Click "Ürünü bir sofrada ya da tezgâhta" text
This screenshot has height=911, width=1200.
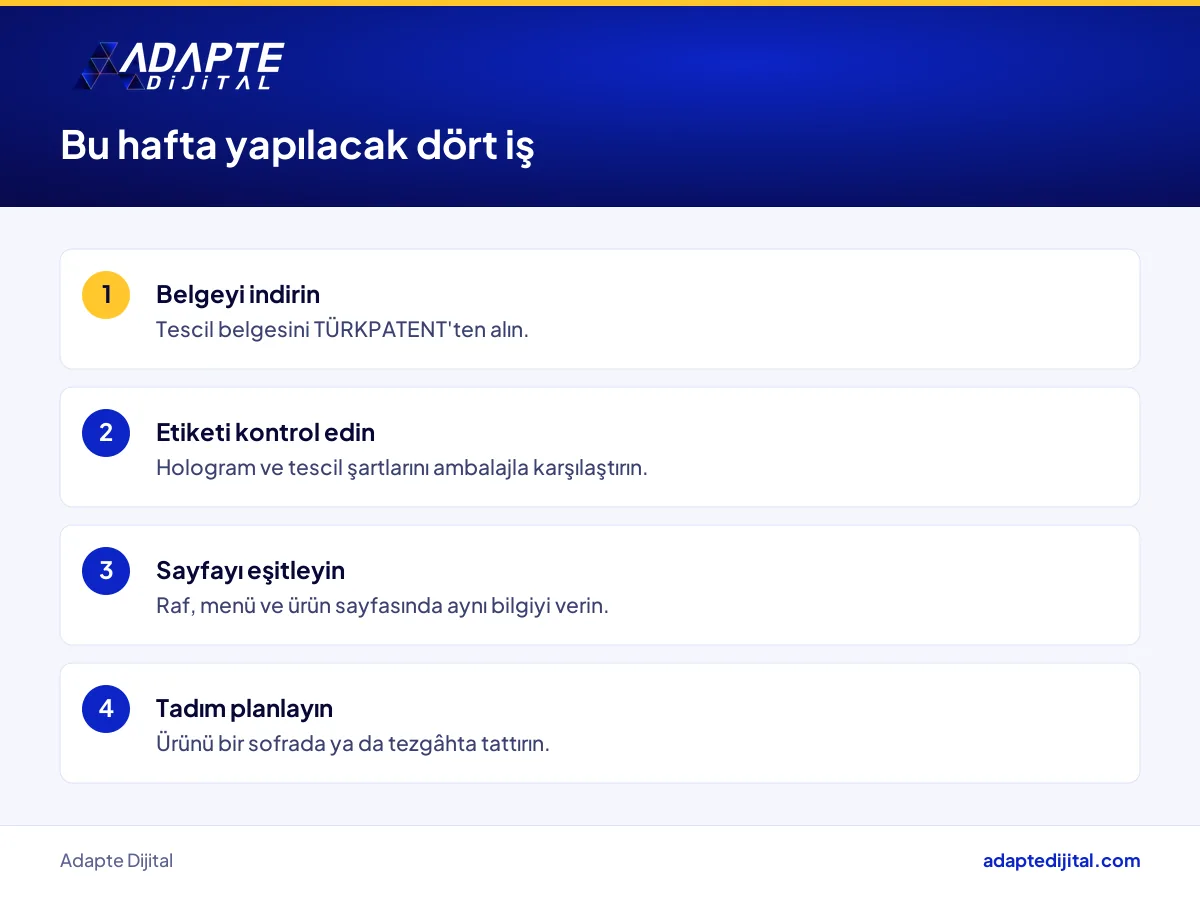point(353,743)
